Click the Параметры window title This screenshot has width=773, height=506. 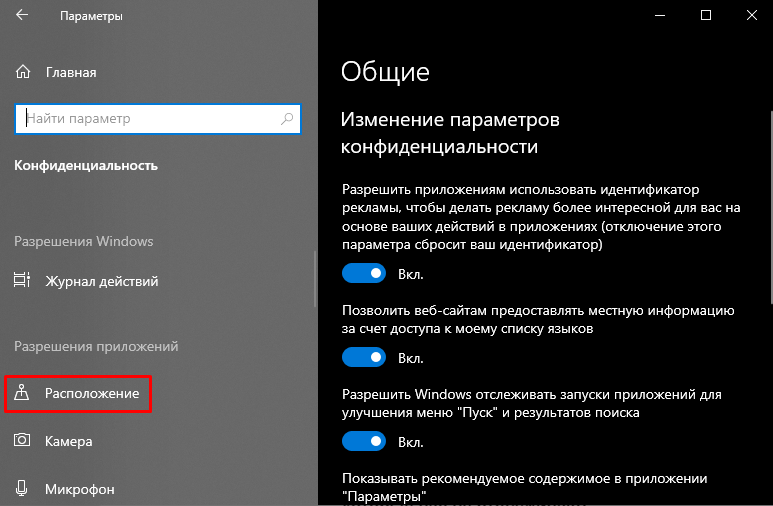pos(91,16)
